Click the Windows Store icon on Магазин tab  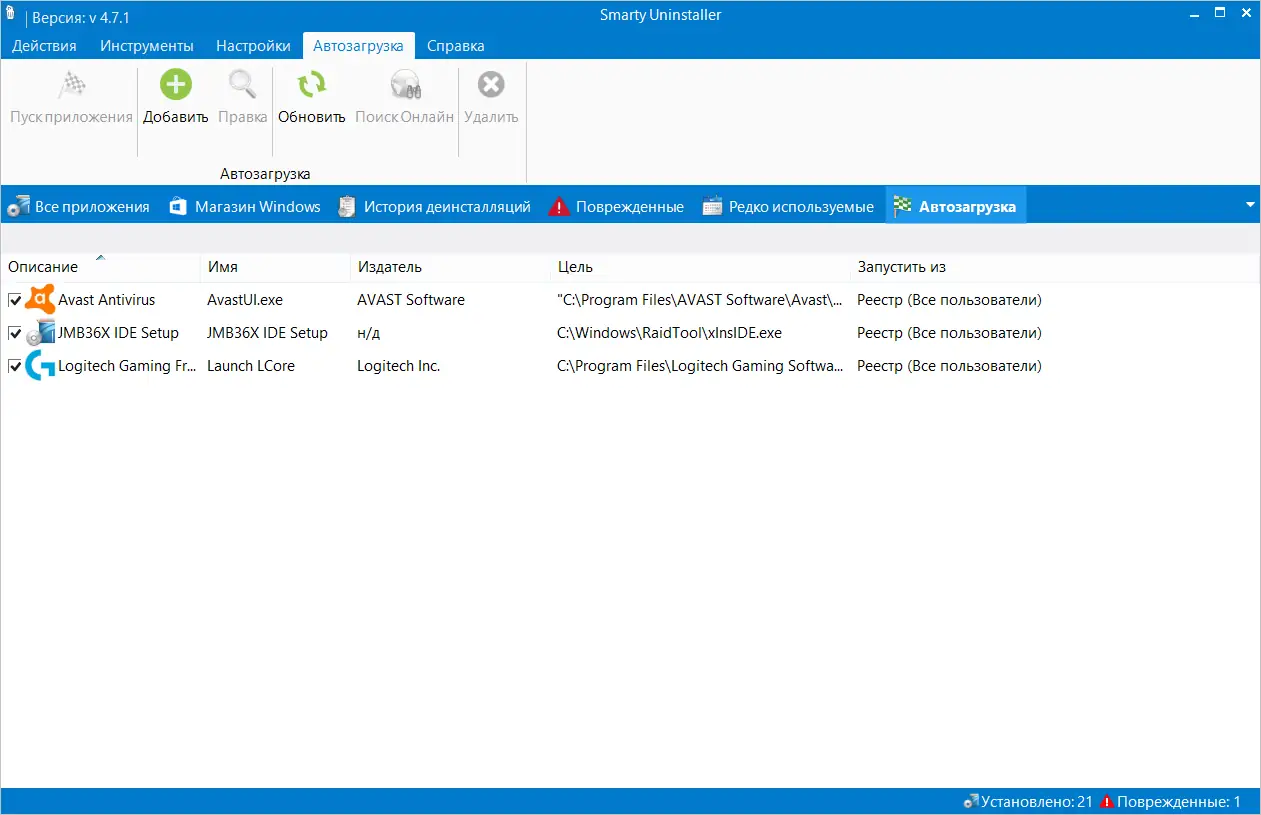178,207
